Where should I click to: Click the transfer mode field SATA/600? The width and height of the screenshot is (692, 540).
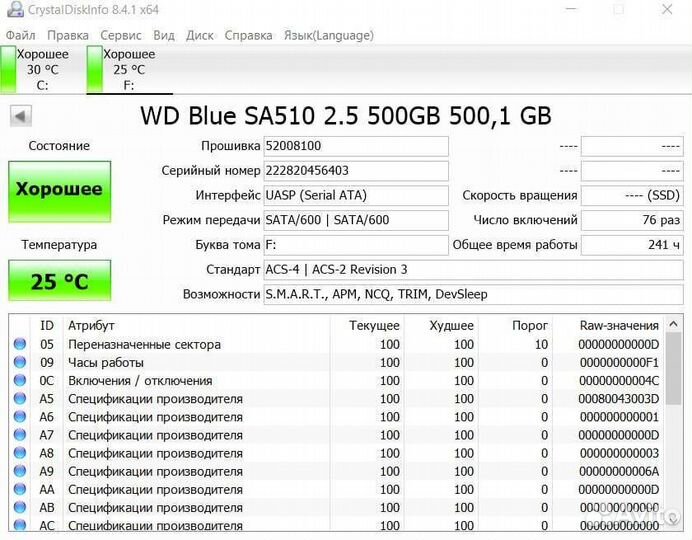coord(356,220)
